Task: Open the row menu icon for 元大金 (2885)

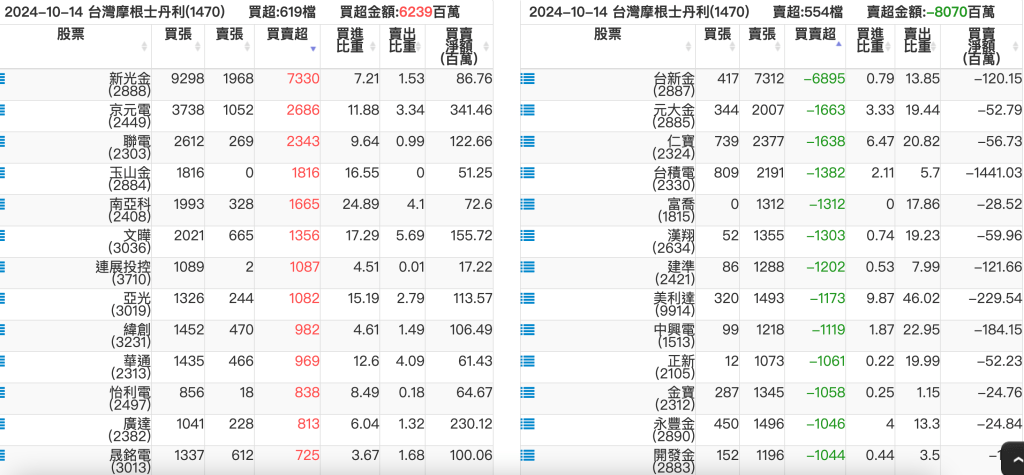Action: [x=528, y=110]
